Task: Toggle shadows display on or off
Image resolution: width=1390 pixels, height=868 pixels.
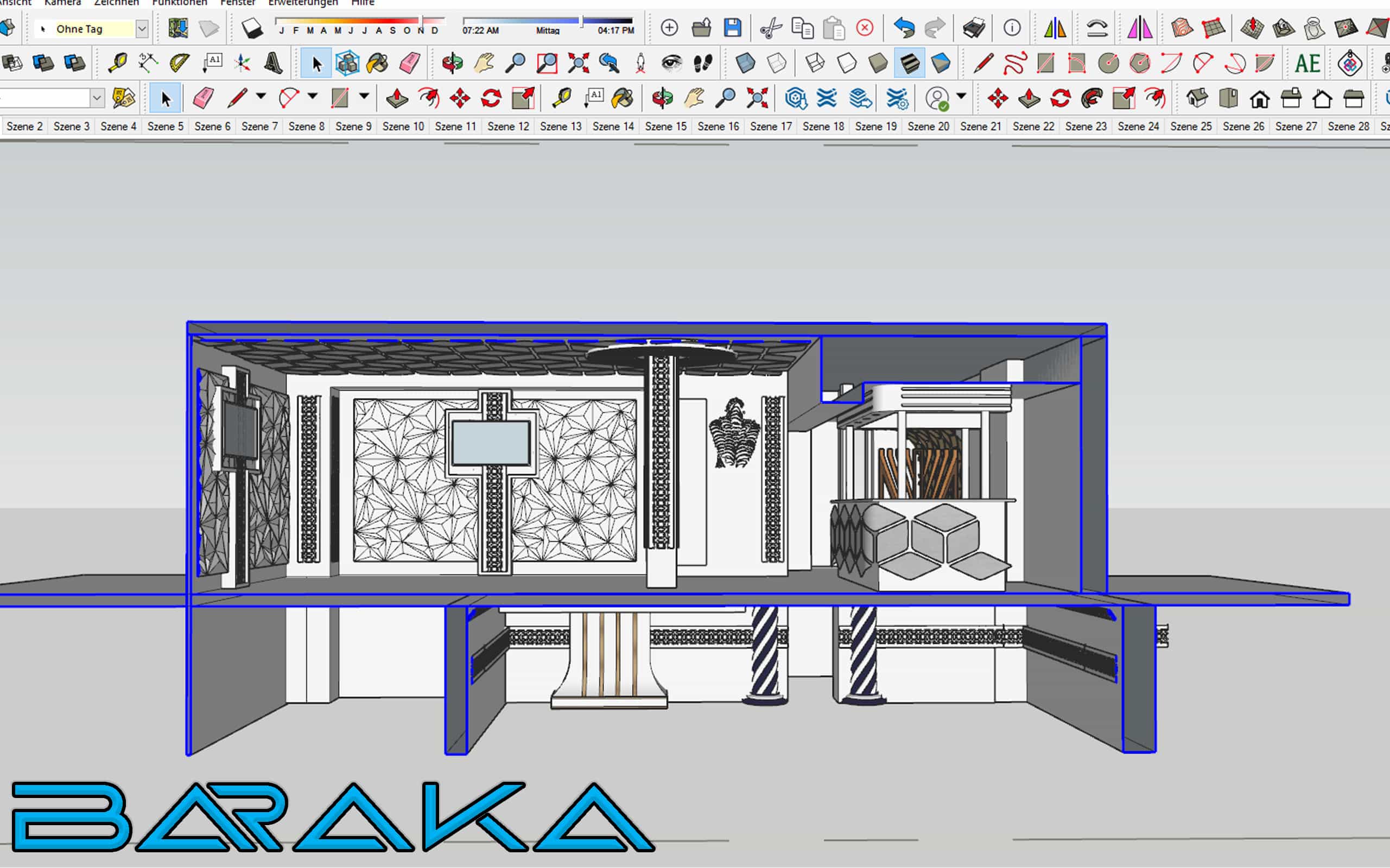Action: pos(252,28)
